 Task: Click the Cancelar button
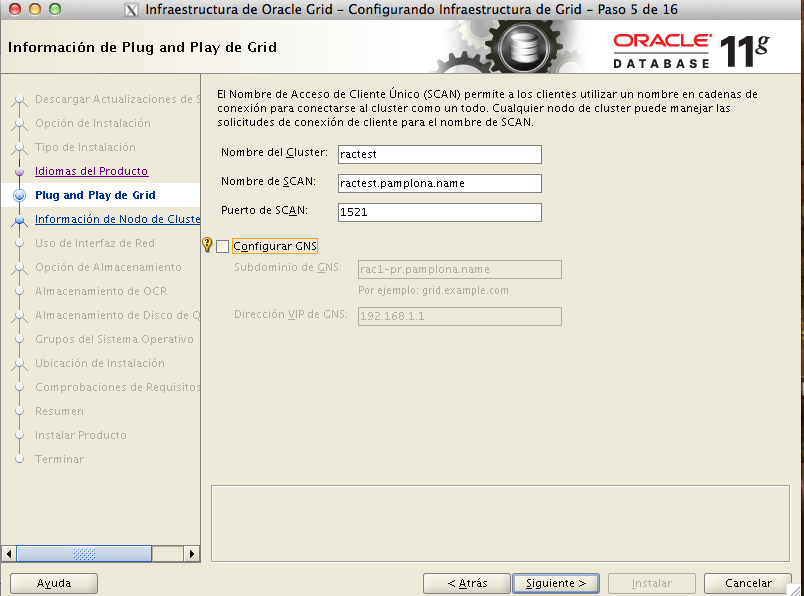pyautogui.click(x=747, y=583)
